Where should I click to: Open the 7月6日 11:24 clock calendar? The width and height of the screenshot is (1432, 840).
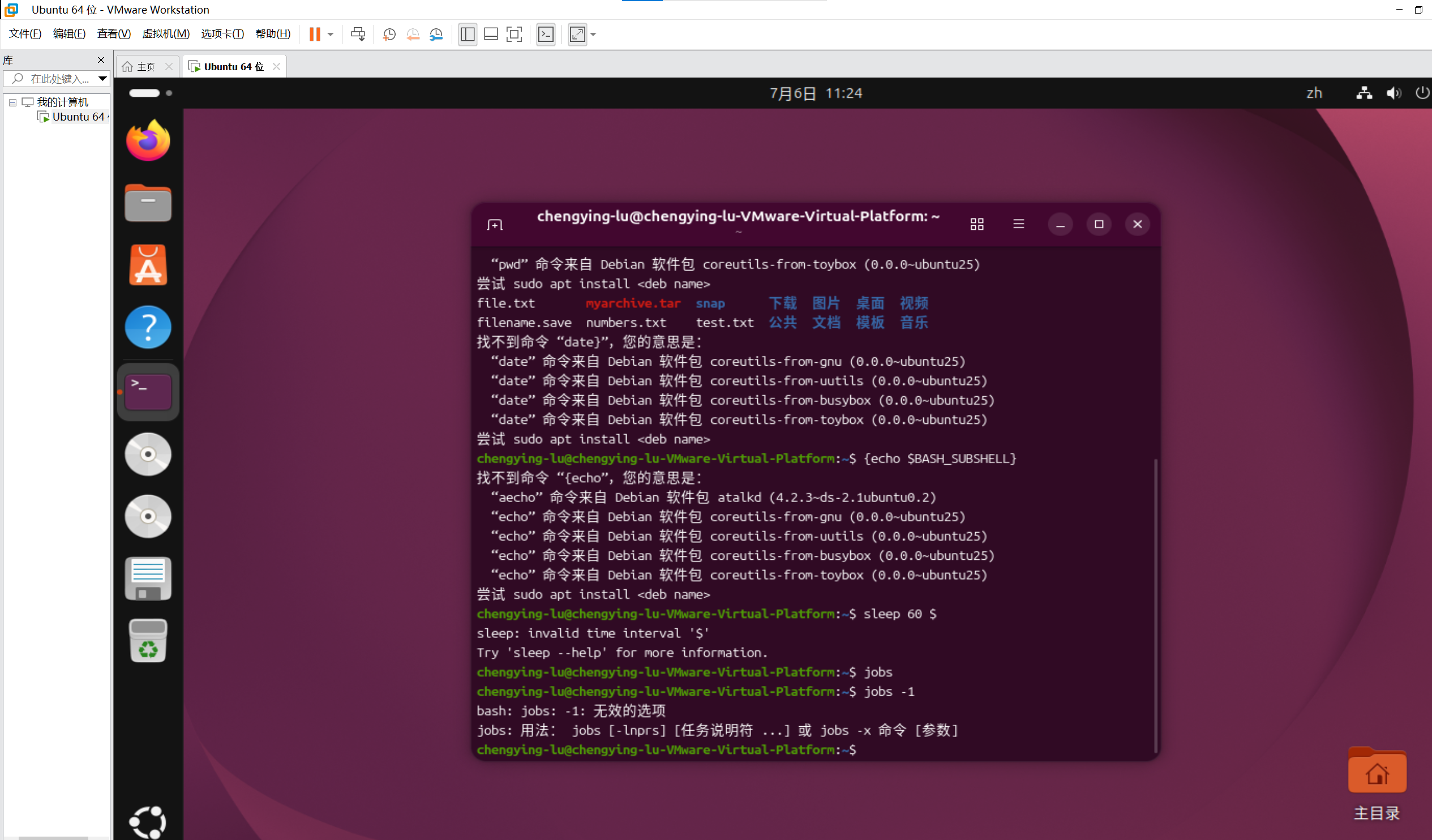(x=816, y=93)
